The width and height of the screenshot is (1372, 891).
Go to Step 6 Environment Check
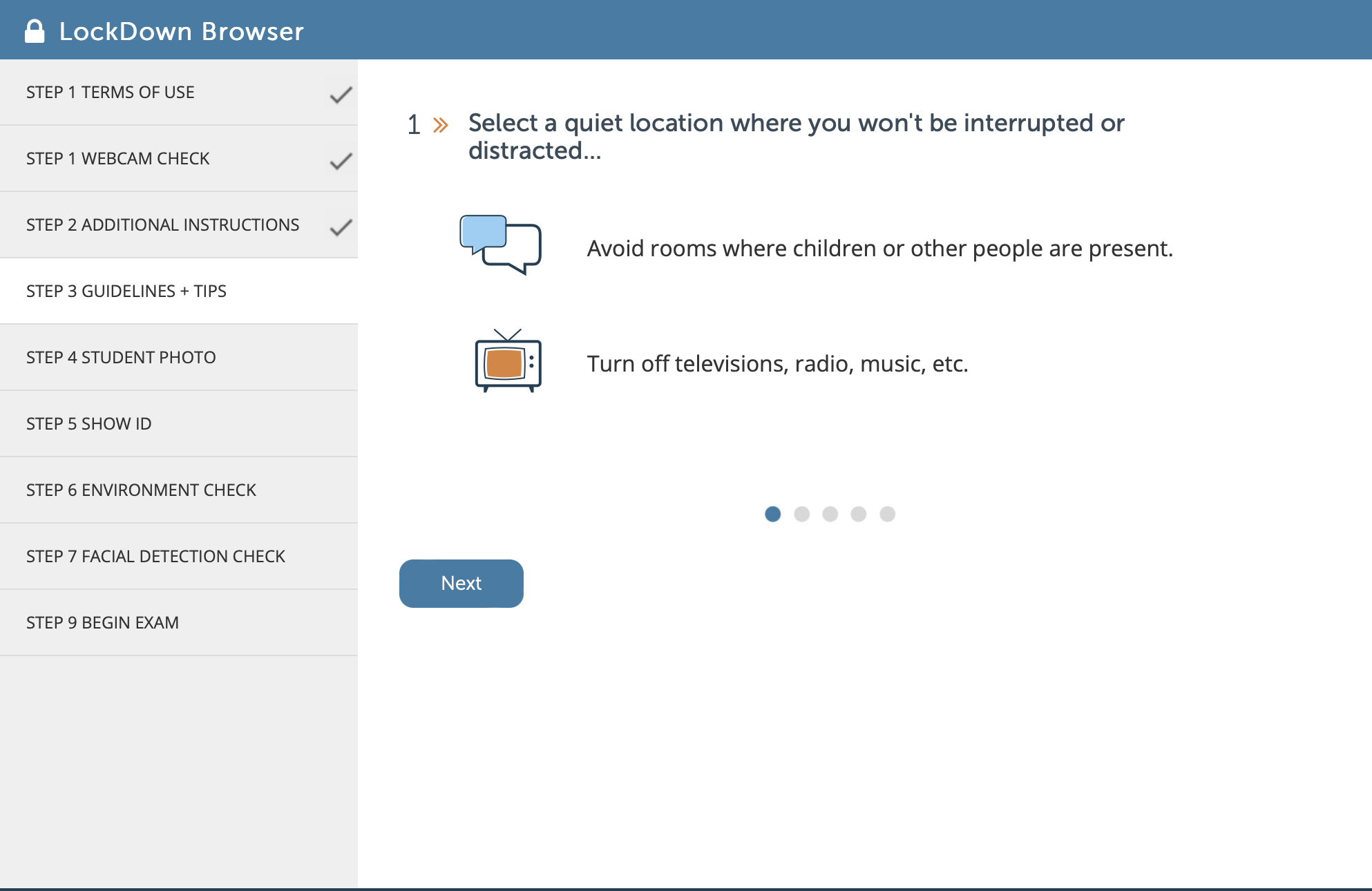pos(179,490)
